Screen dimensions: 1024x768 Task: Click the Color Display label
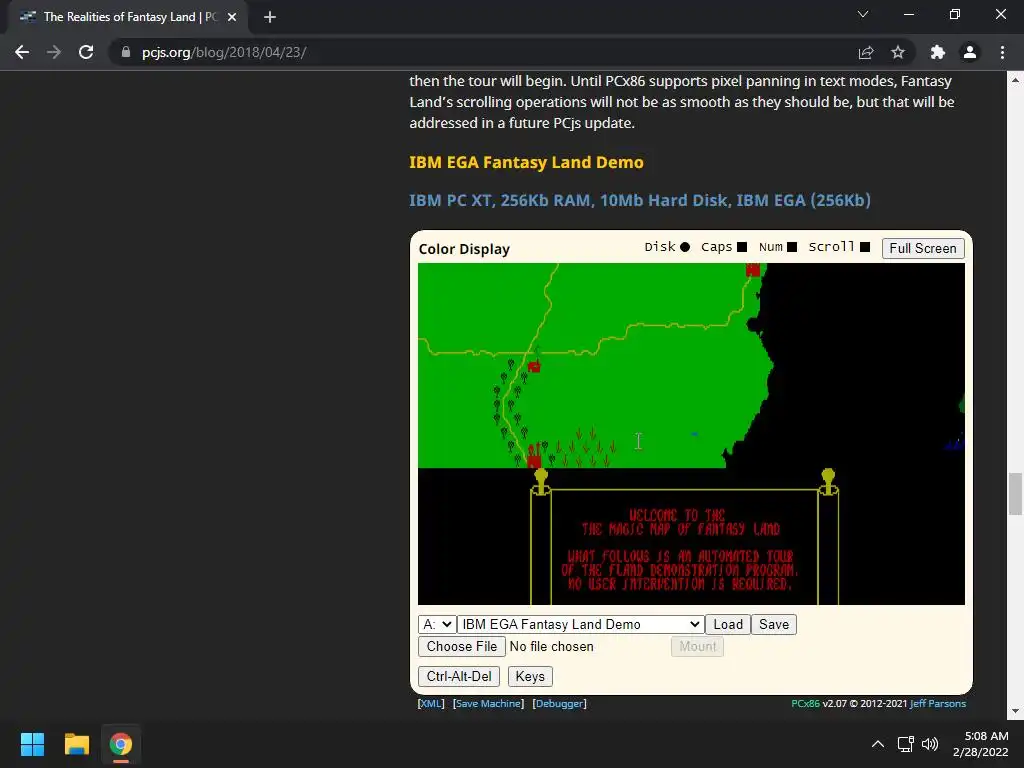pos(464,249)
